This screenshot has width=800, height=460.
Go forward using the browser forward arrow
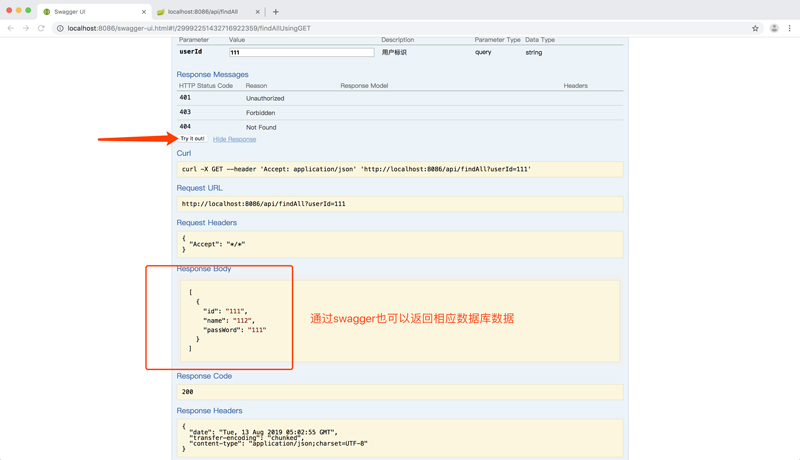tap(26, 28)
